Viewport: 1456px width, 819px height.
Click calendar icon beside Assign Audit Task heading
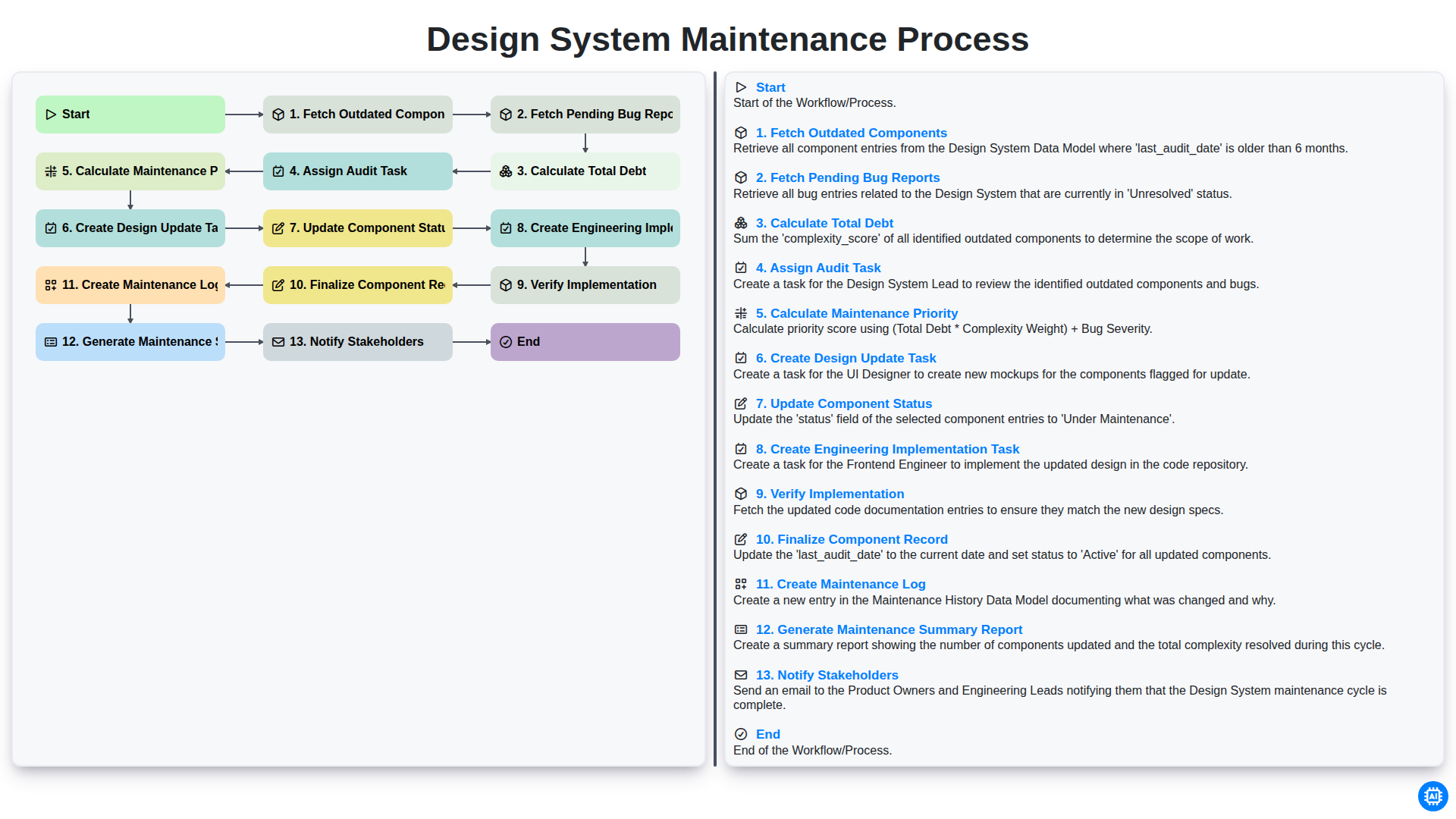tap(741, 268)
